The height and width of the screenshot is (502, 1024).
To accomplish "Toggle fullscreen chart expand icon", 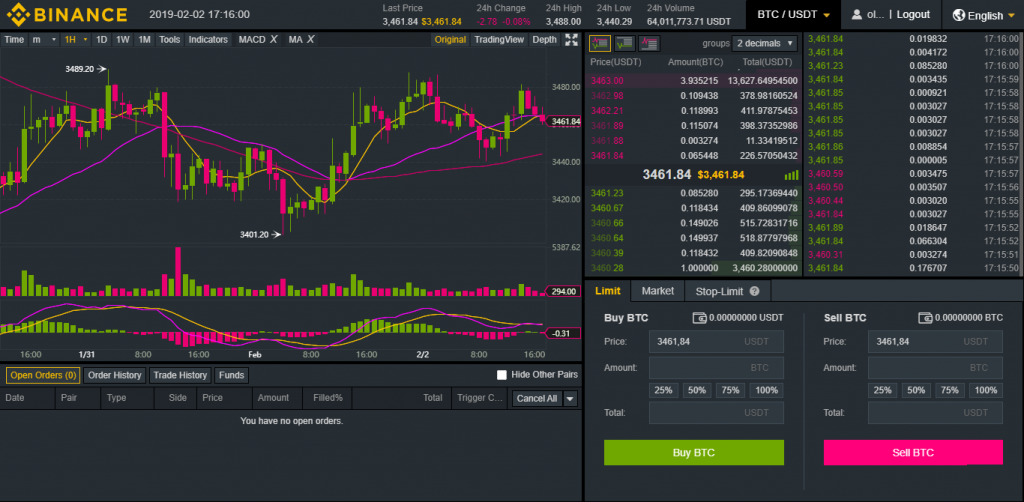I will (x=571, y=39).
